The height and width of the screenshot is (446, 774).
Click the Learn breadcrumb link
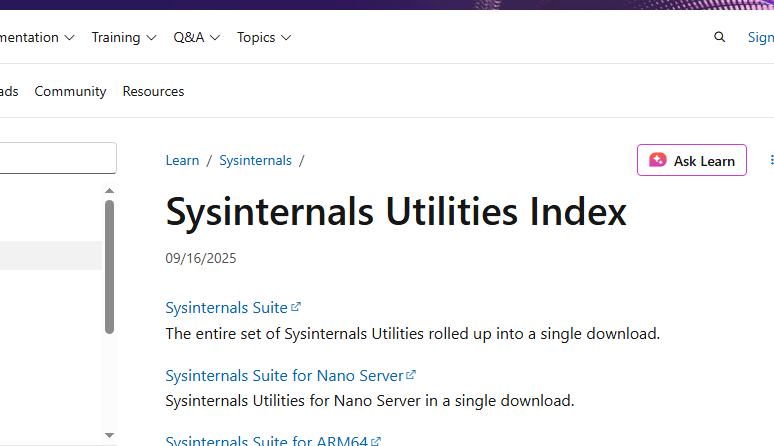[x=182, y=160]
